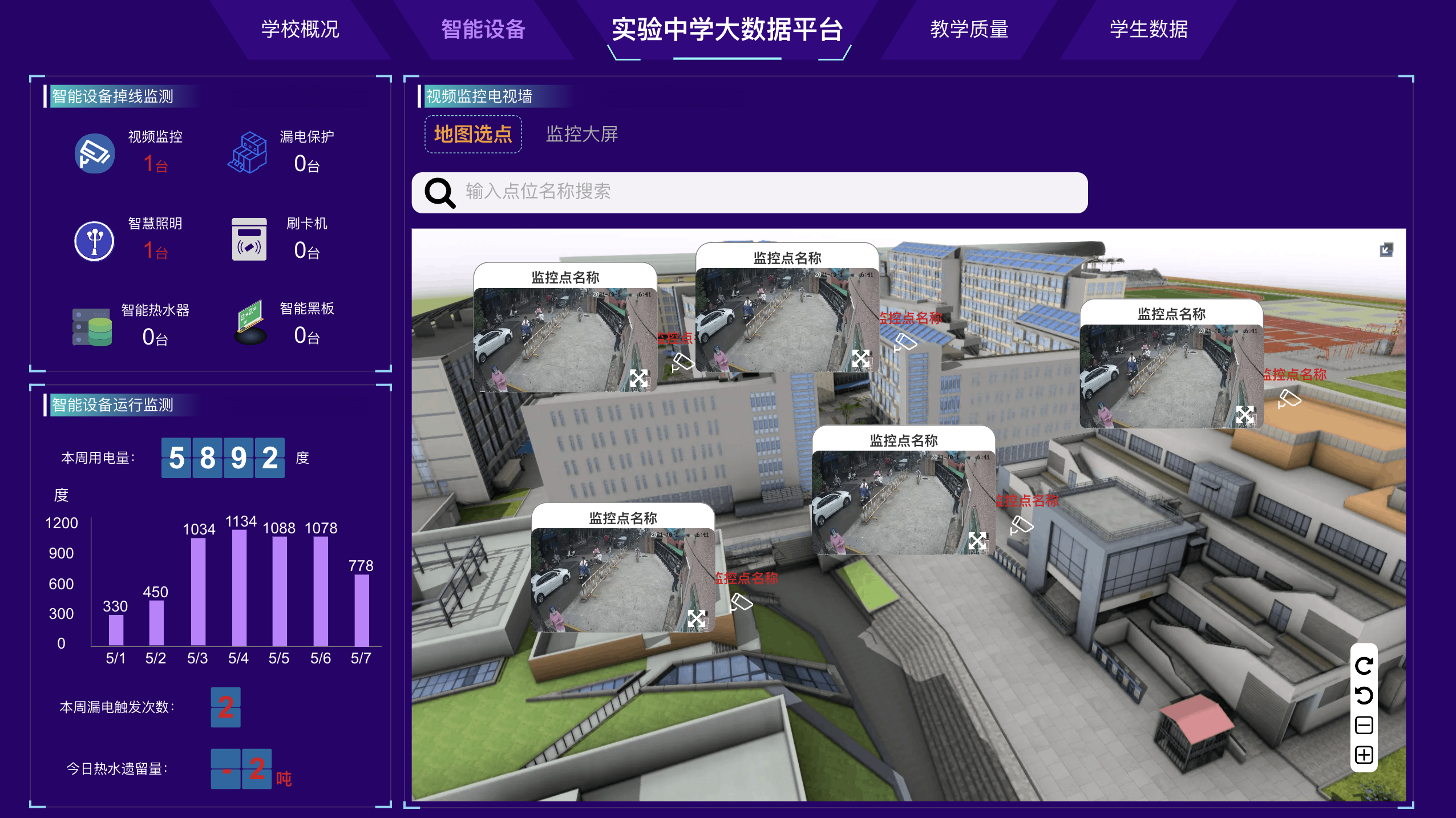Open the 学生数据 tab
This screenshot has width=1456, height=818.
tap(1148, 30)
